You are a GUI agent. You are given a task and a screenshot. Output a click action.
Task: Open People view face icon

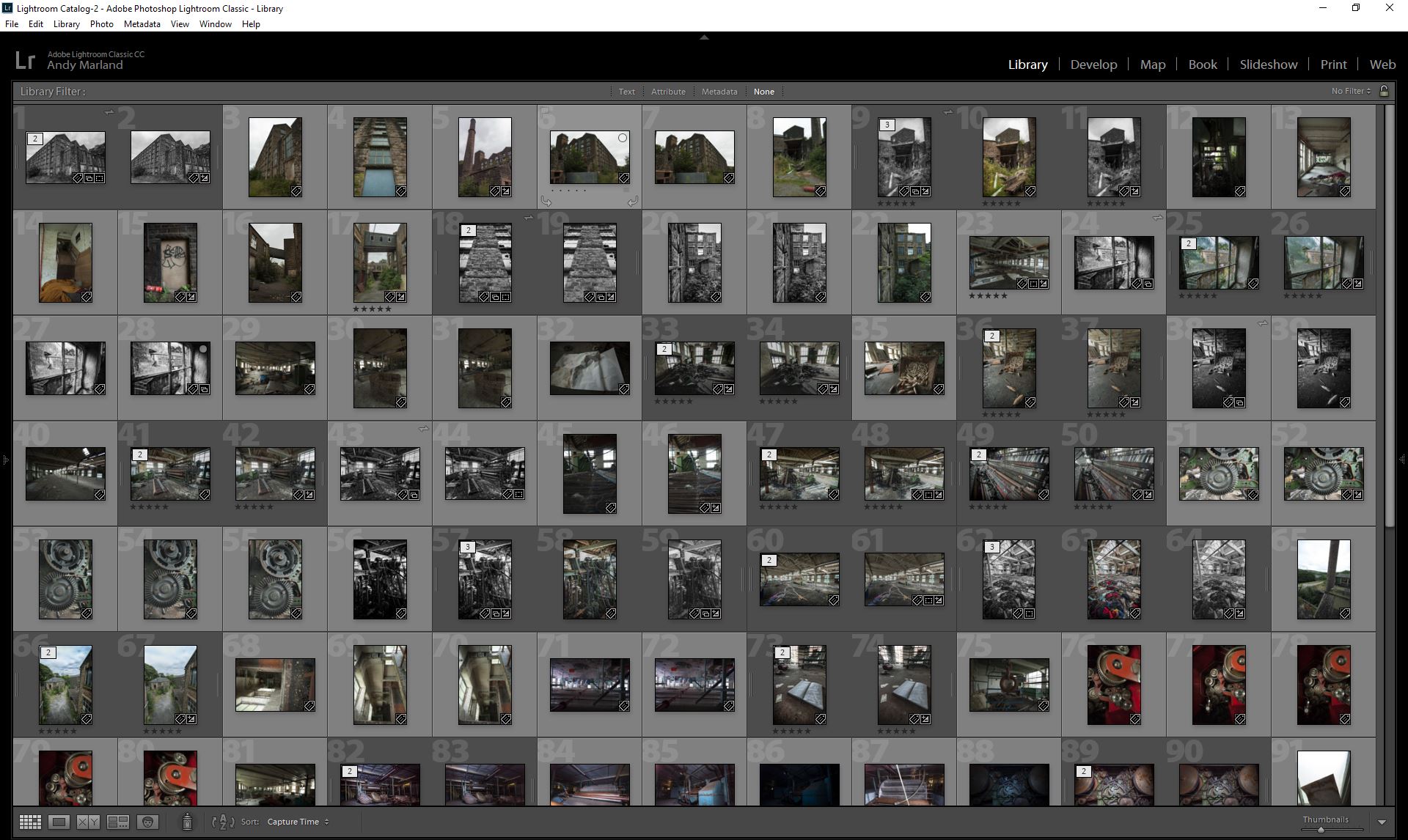coord(148,822)
